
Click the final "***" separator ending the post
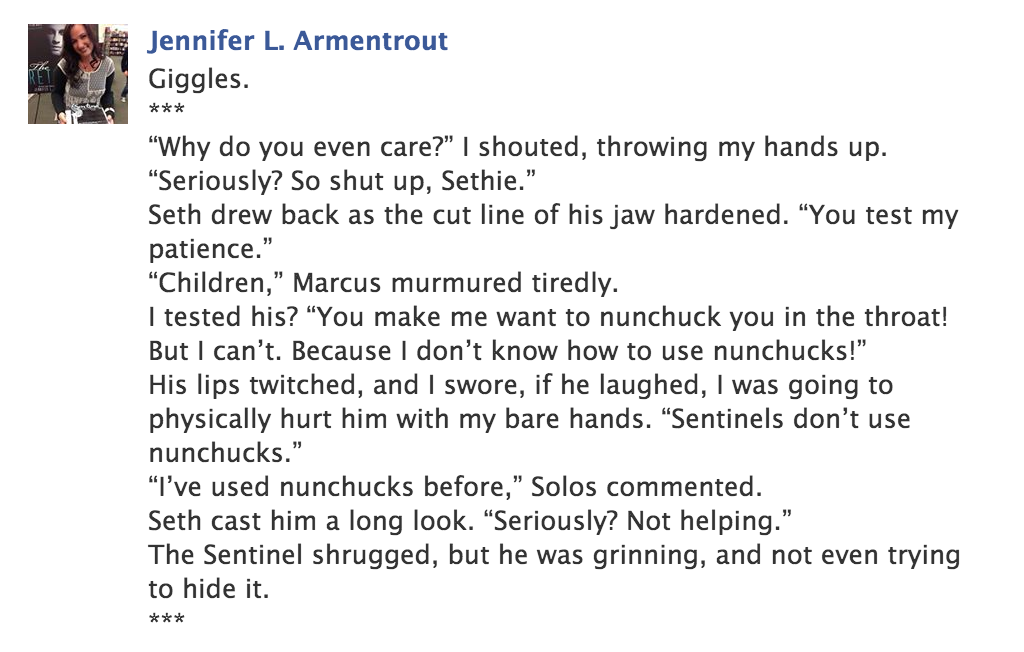pyautogui.click(x=167, y=619)
